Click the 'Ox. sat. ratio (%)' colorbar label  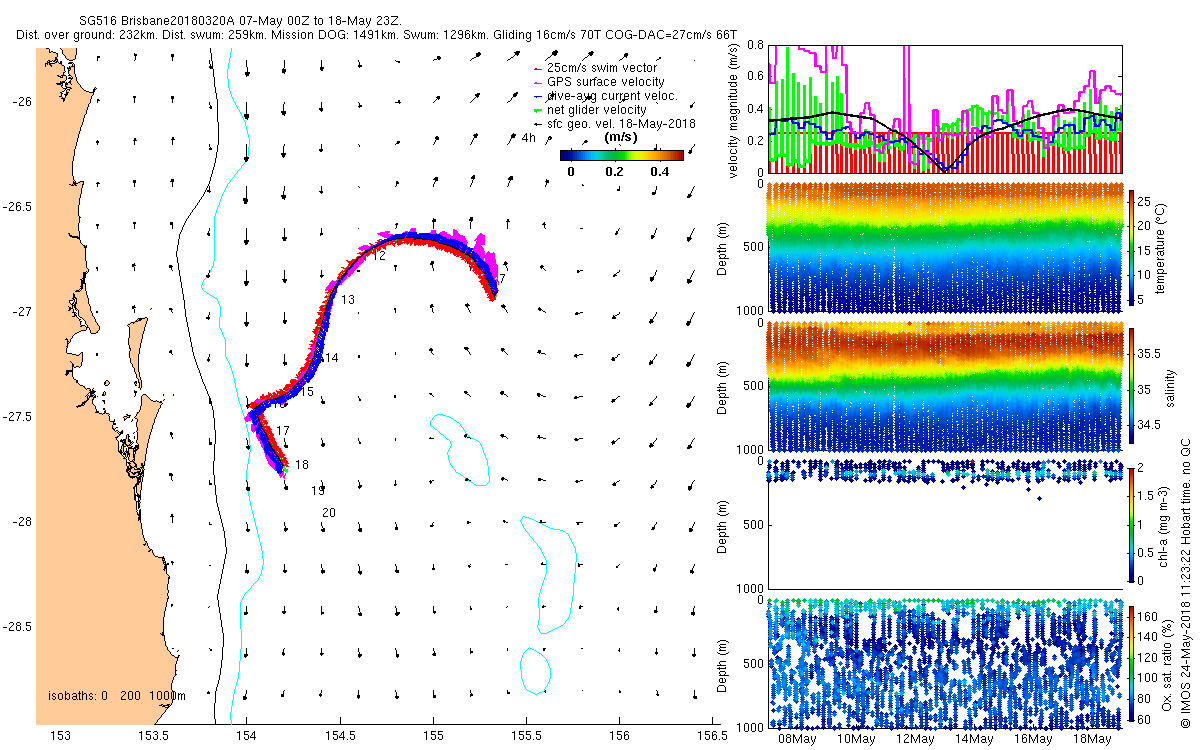coord(1168,664)
